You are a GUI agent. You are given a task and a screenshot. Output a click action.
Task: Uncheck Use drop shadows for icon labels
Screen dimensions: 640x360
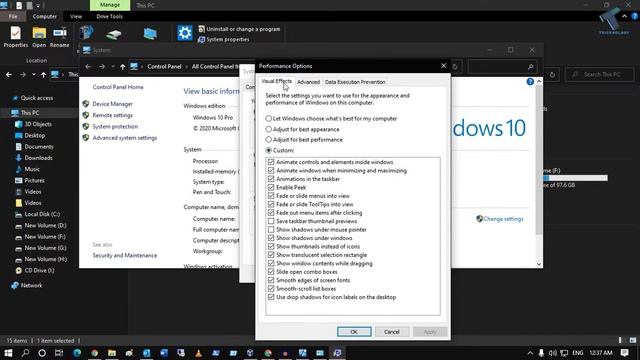(x=271, y=297)
